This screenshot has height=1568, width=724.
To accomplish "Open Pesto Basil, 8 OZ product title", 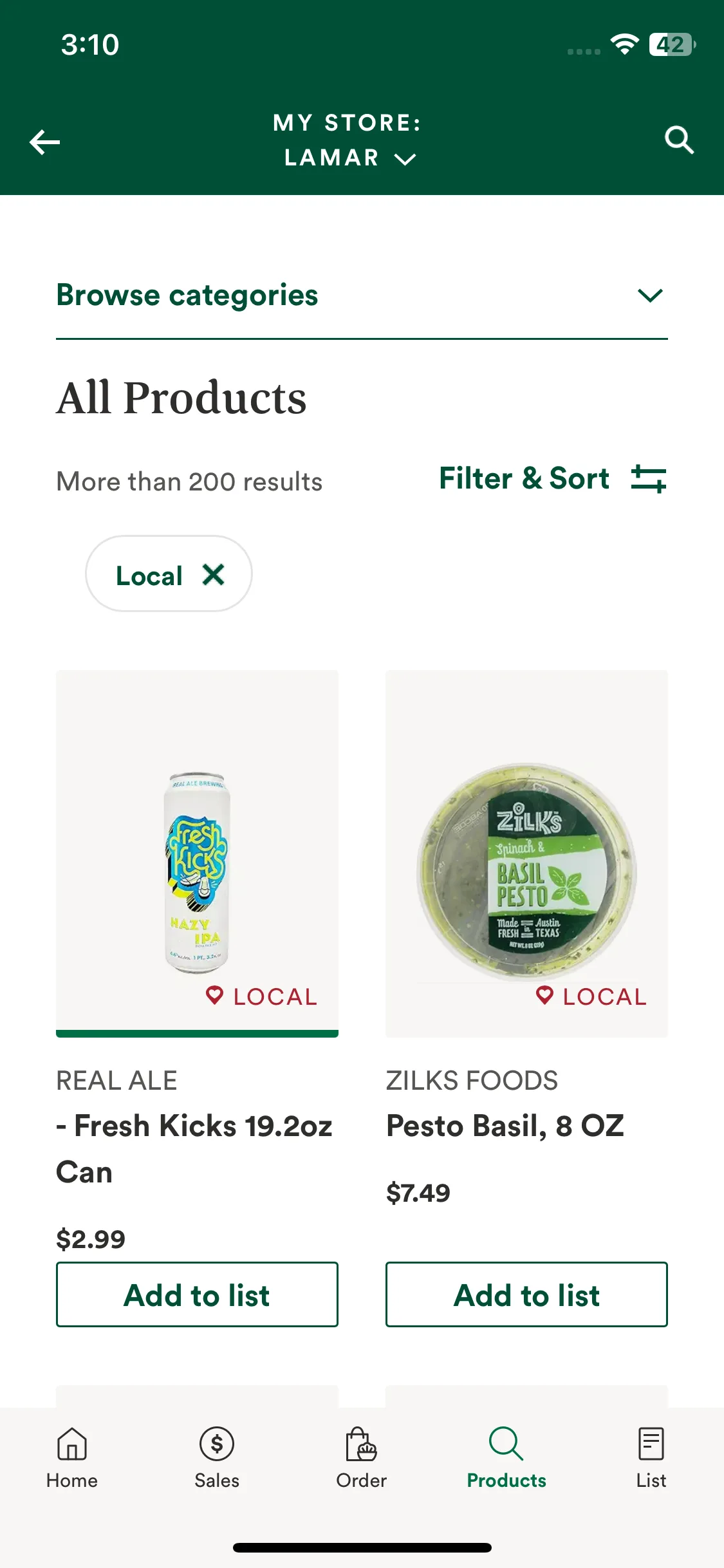I will (x=505, y=1126).
